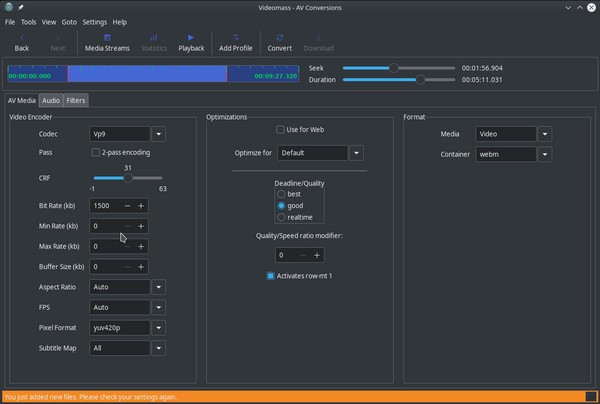Select the realtime Deadline/Quality option
Image resolution: width=600 pixels, height=404 pixels.
pos(282,217)
